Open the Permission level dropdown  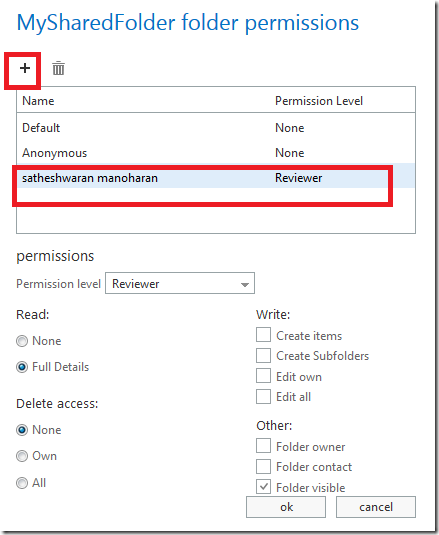tap(180, 283)
